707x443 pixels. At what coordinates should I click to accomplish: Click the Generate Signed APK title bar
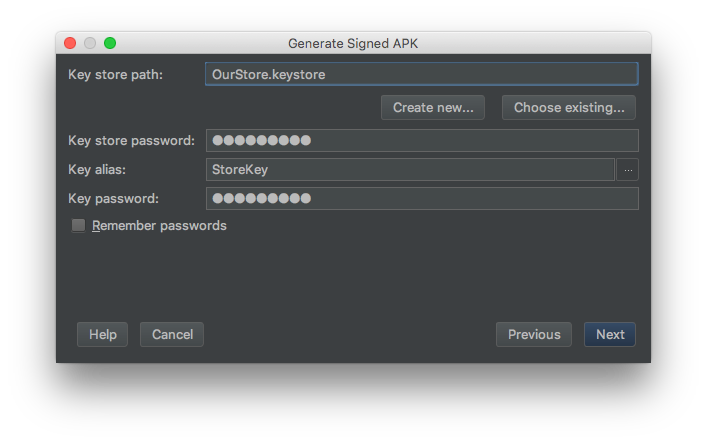pos(360,43)
